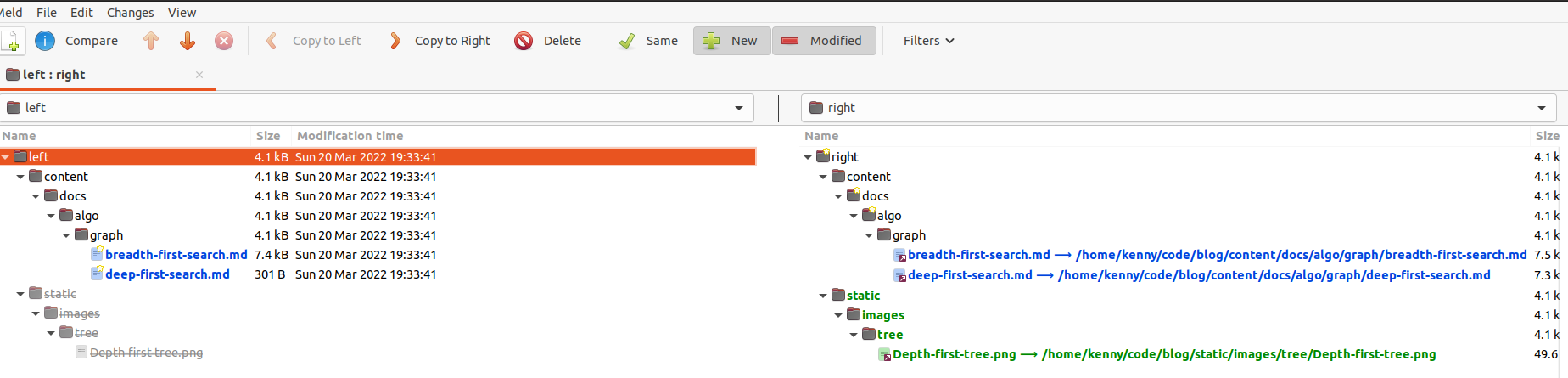
Task: Collapse the static folder in right pane
Action: 823,296
